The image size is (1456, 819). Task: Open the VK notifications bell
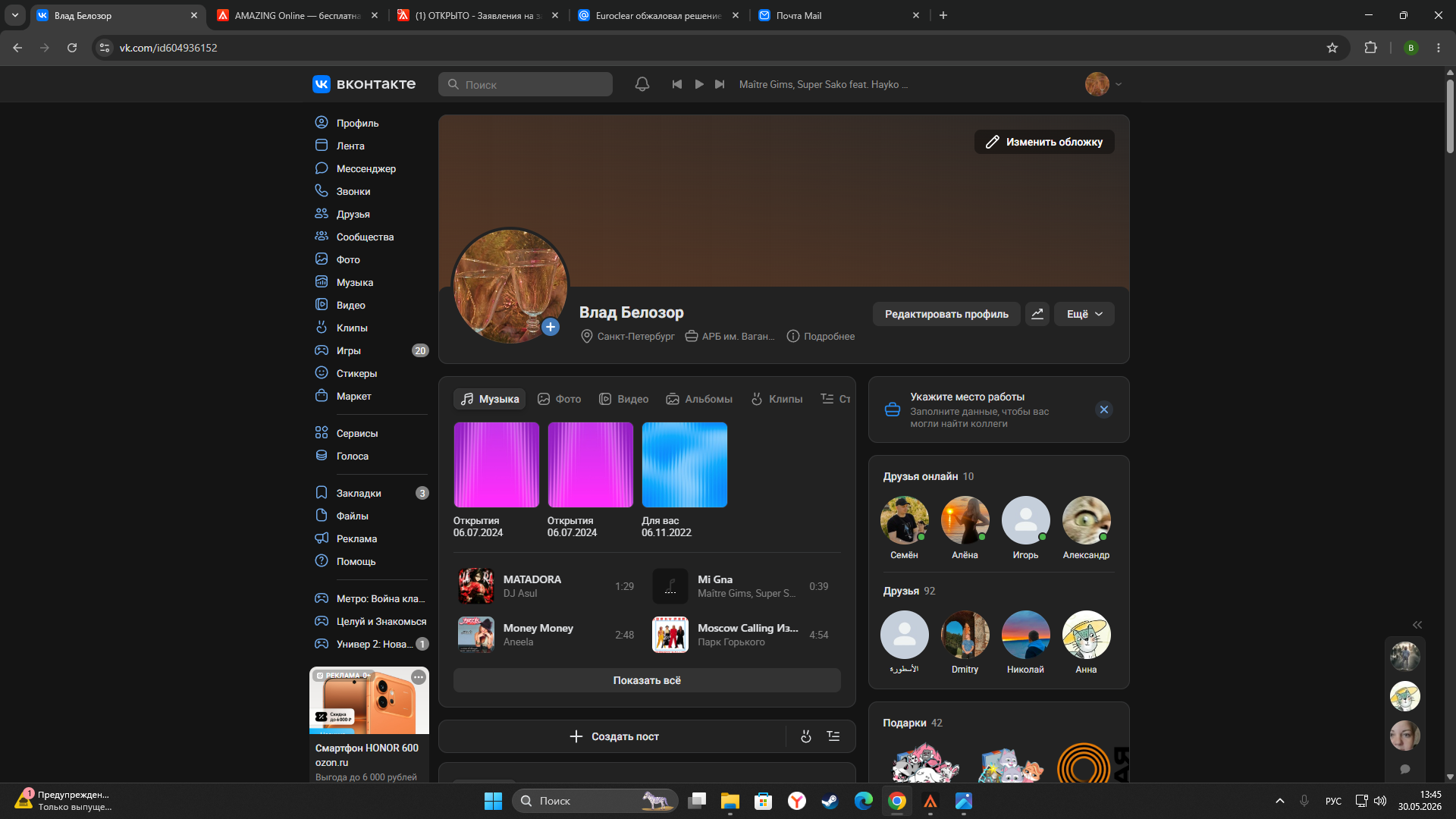point(642,84)
